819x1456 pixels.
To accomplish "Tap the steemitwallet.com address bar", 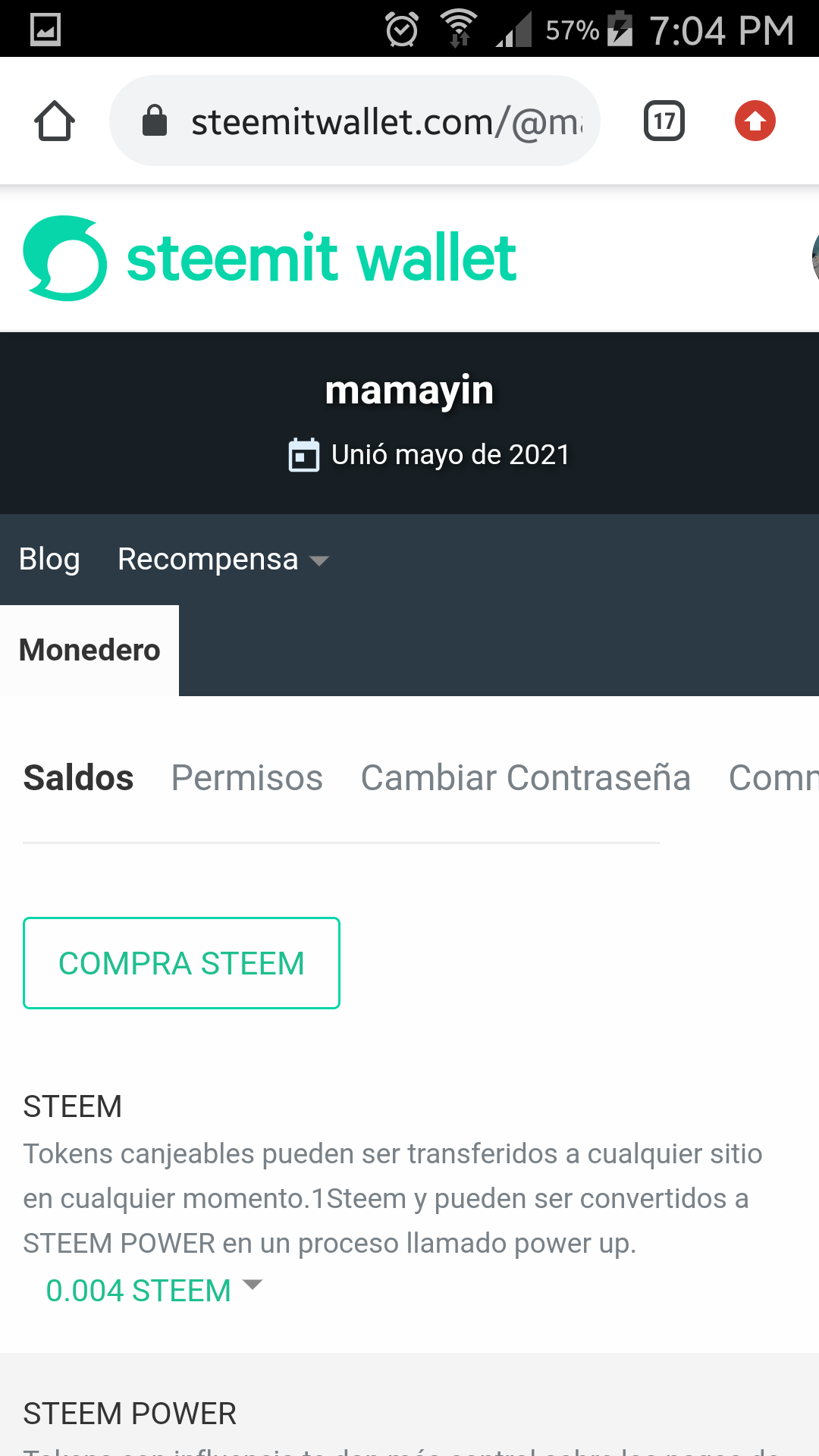I will pos(385,121).
